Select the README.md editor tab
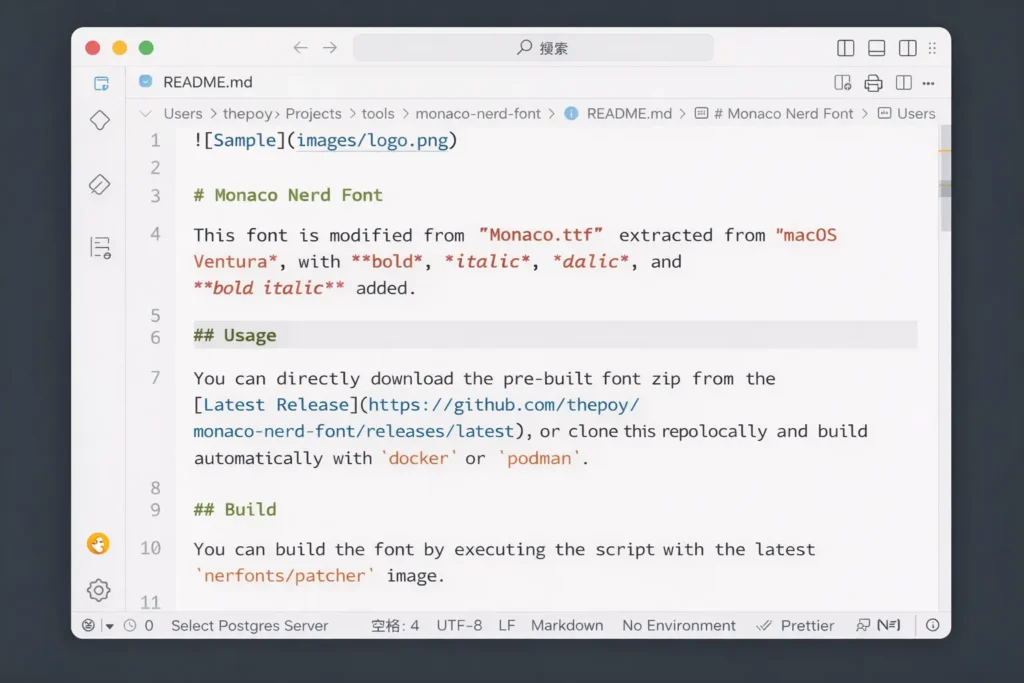Viewport: 1024px width, 683px height. (207, 83)
